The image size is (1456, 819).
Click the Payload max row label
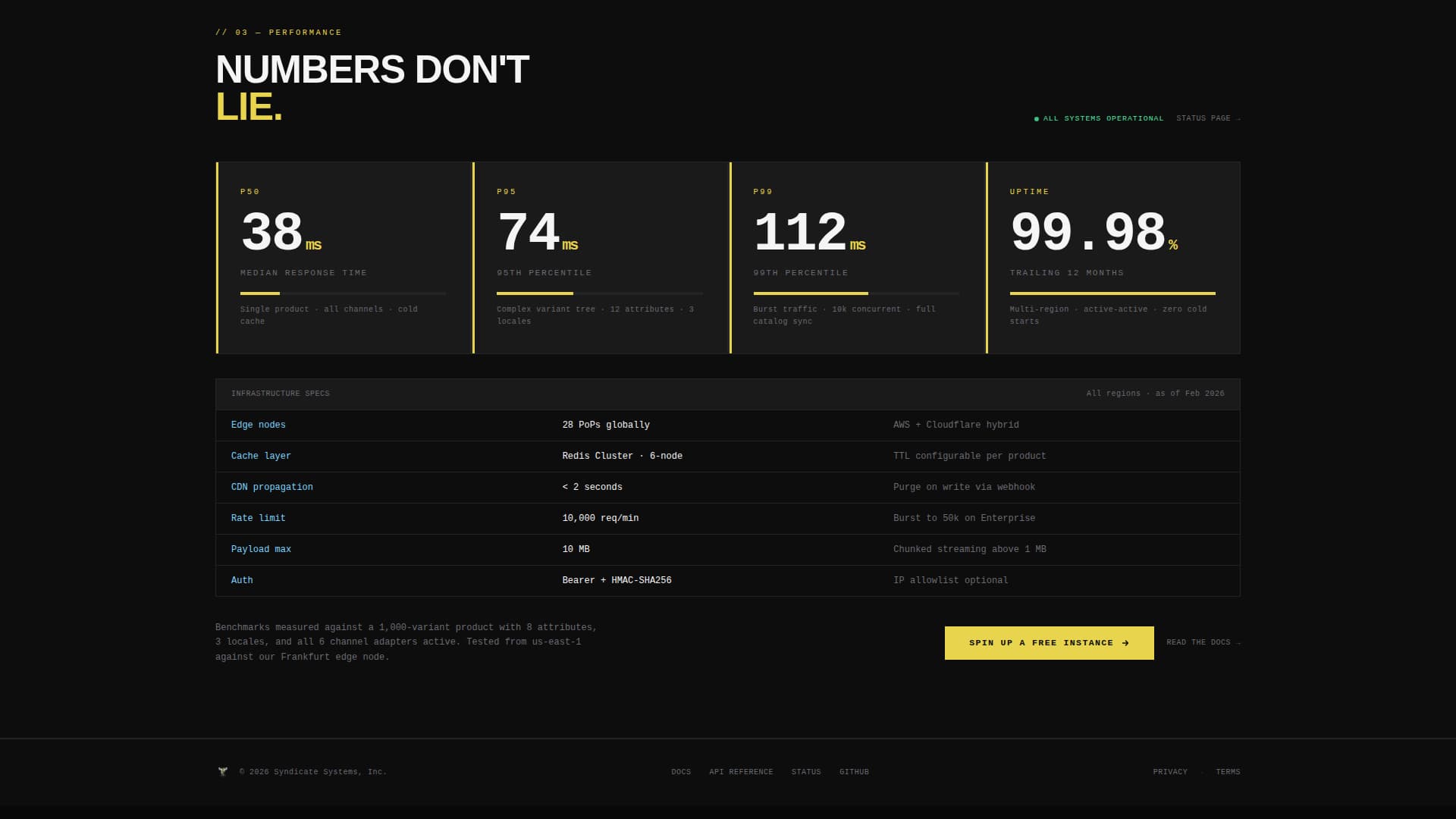pos(261,550)
